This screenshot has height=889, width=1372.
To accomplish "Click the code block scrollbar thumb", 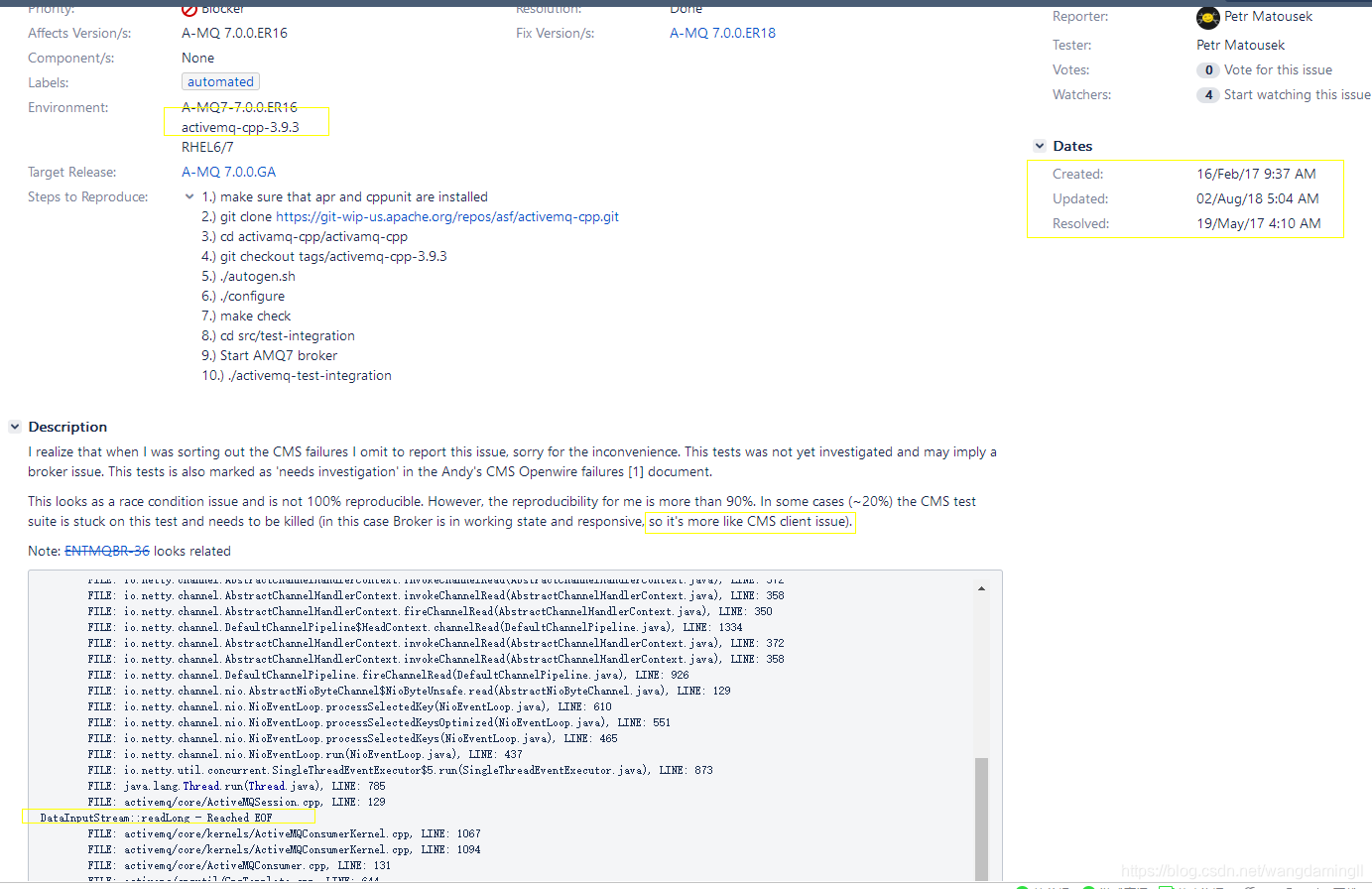I will [x=981, y=819].
